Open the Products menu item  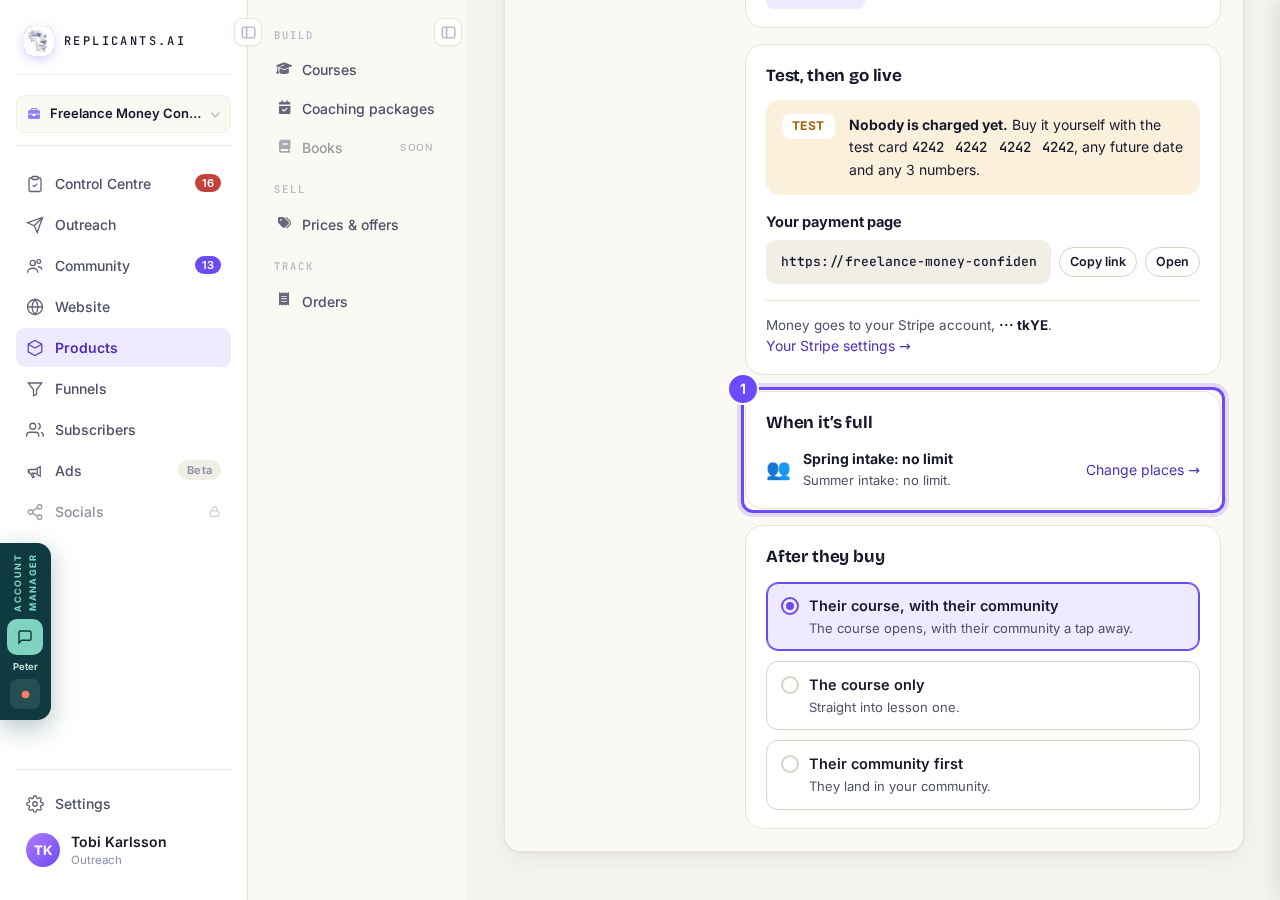123,348
